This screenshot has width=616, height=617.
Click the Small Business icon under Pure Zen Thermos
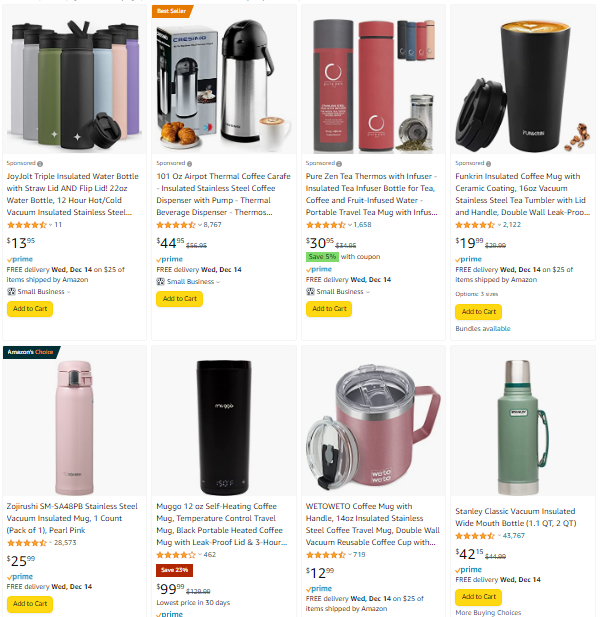310,292
